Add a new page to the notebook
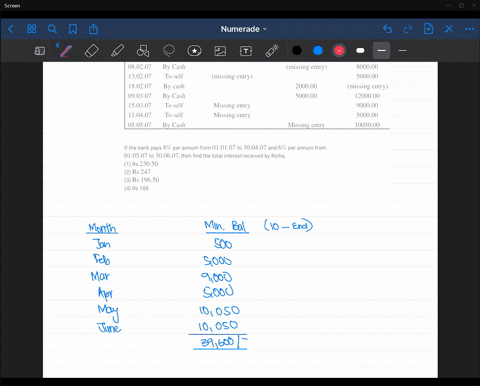Screen dimensions: 480x386 point(428,29)
